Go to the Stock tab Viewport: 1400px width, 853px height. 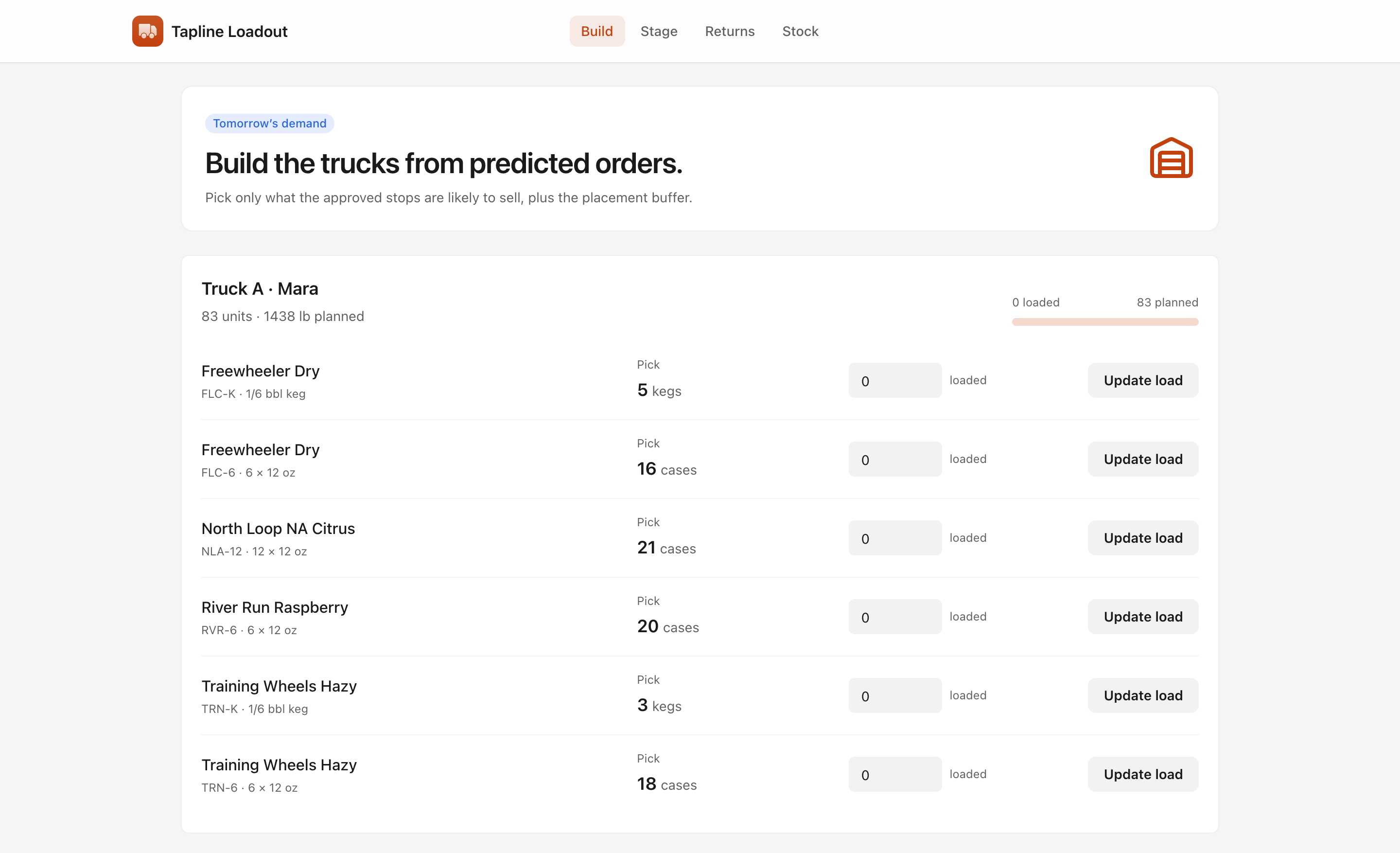[800, 31]
